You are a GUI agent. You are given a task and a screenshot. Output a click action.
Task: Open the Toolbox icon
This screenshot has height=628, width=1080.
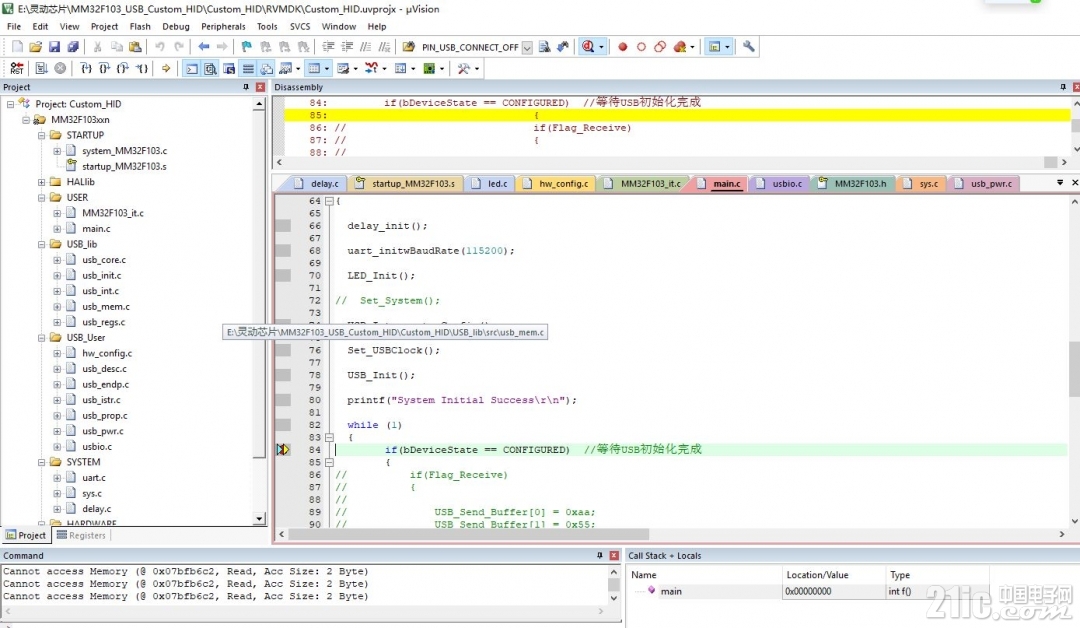tap(464, 68)
